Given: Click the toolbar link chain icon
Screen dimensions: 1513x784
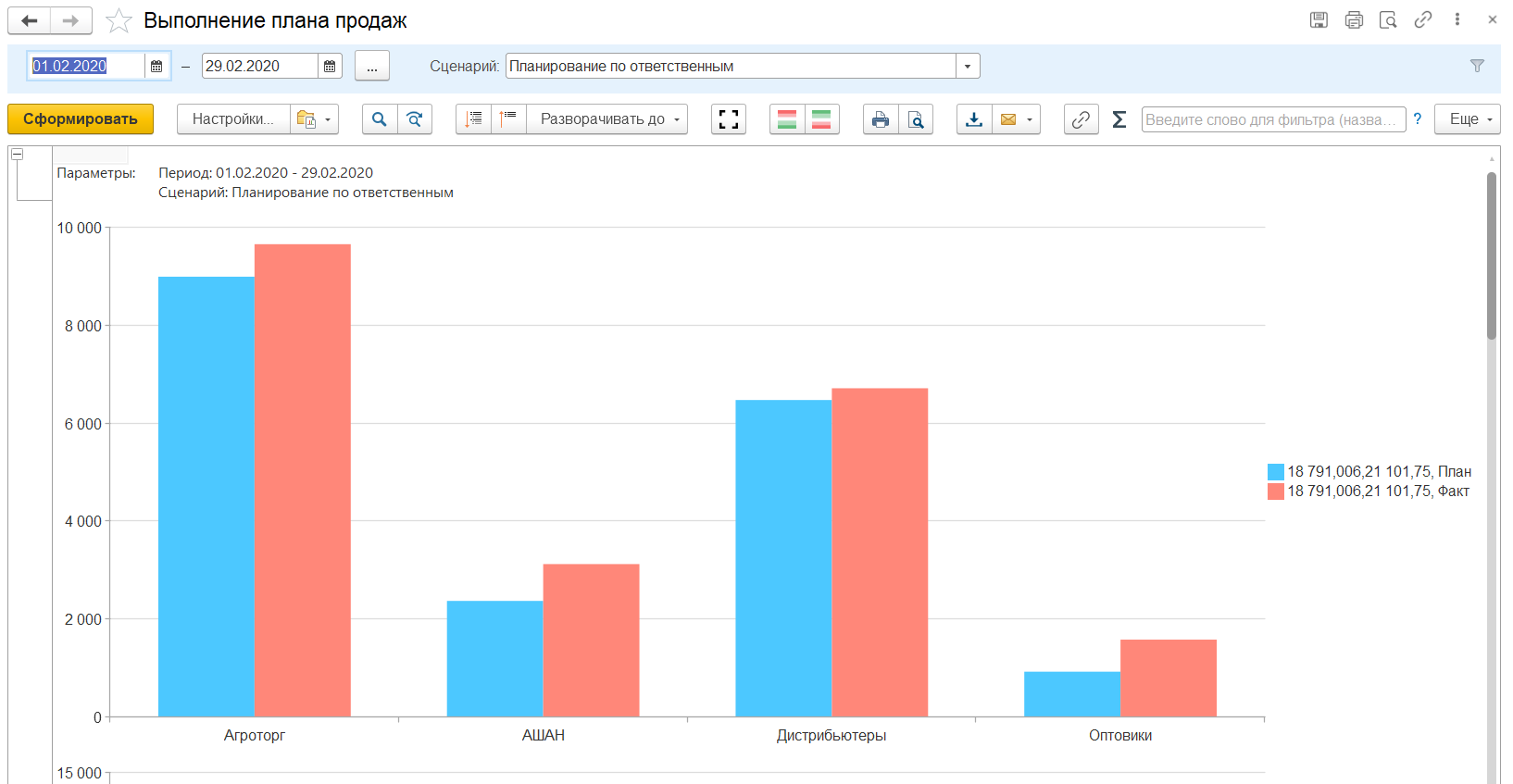Looking at the screenshot, I should [x=1081, y=119].
